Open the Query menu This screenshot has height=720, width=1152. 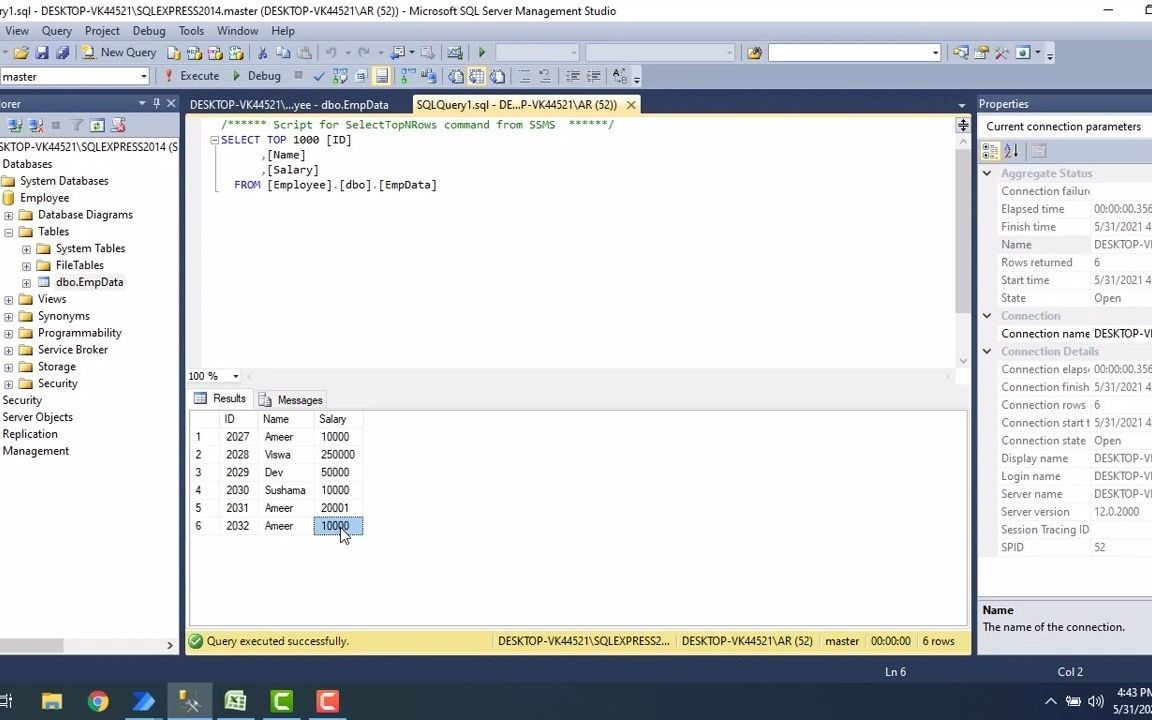point(57,31)
